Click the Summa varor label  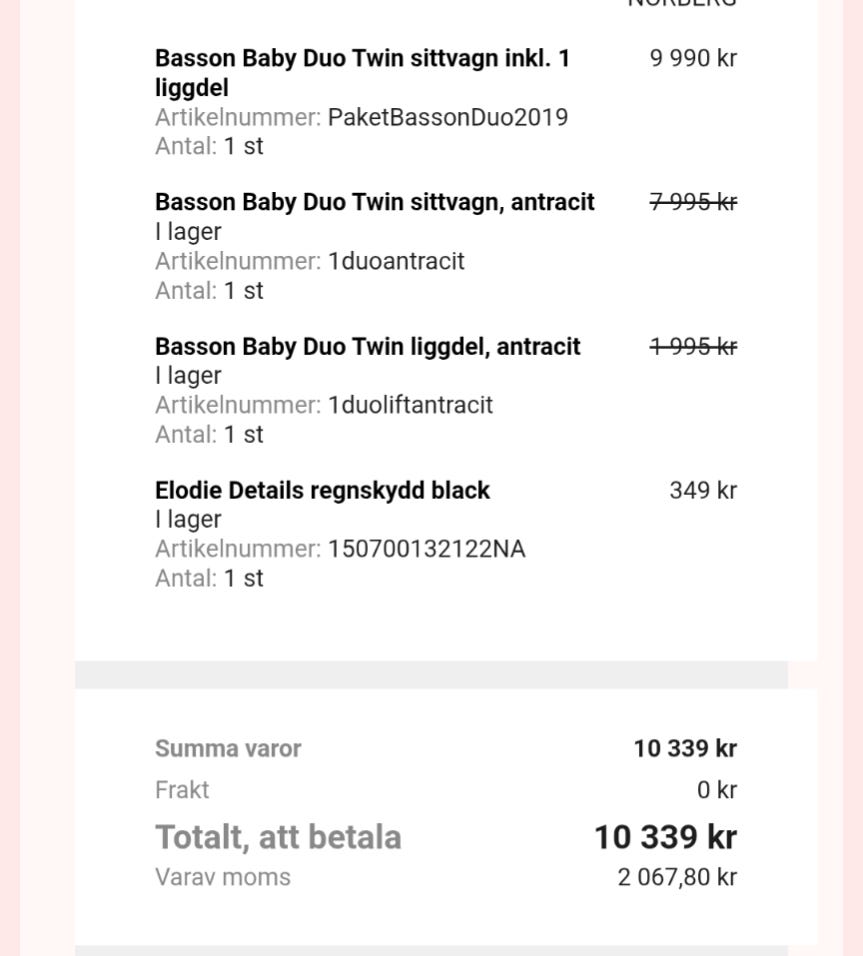228,748
